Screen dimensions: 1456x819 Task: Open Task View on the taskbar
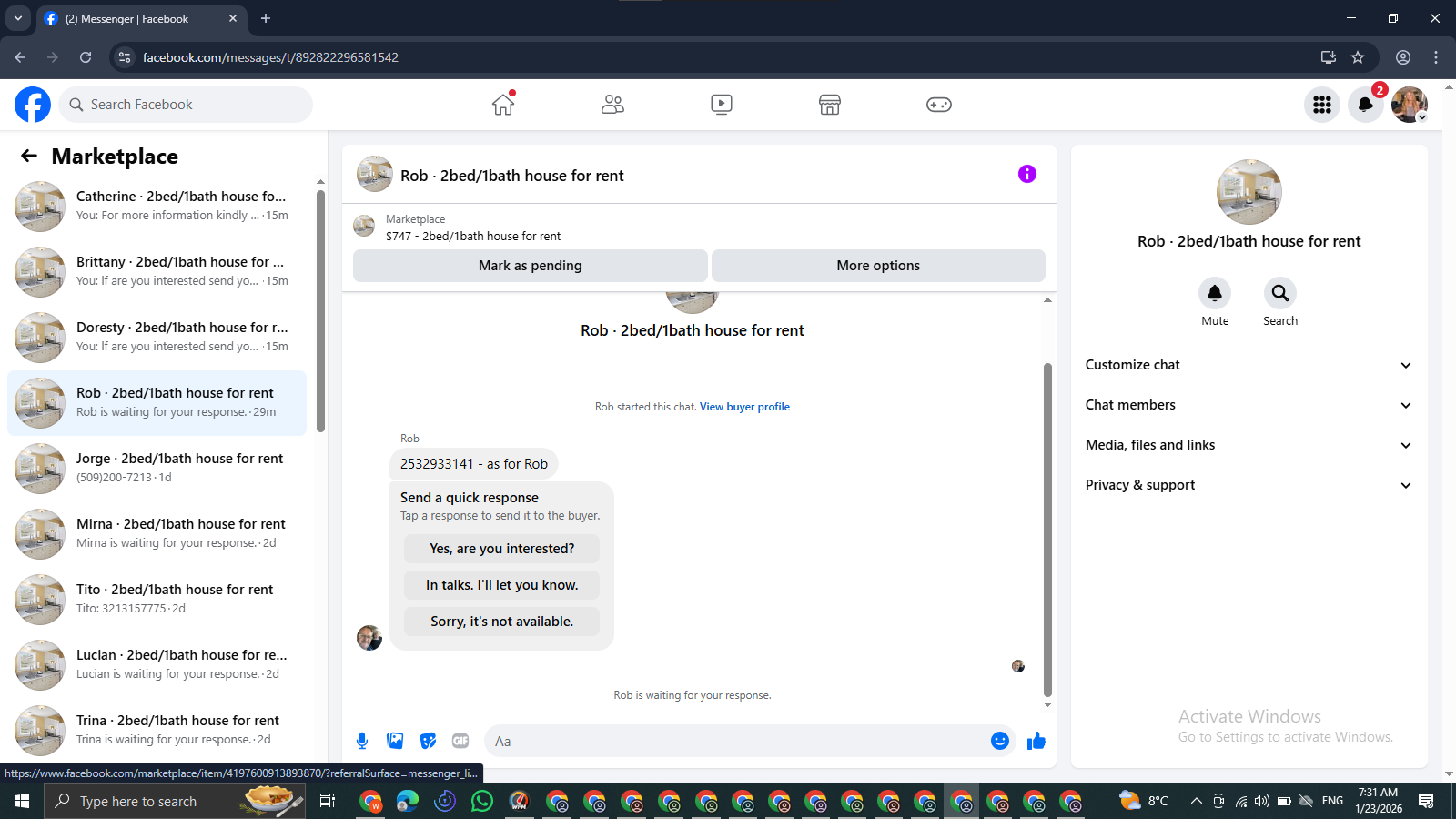(x=328, y=801)
